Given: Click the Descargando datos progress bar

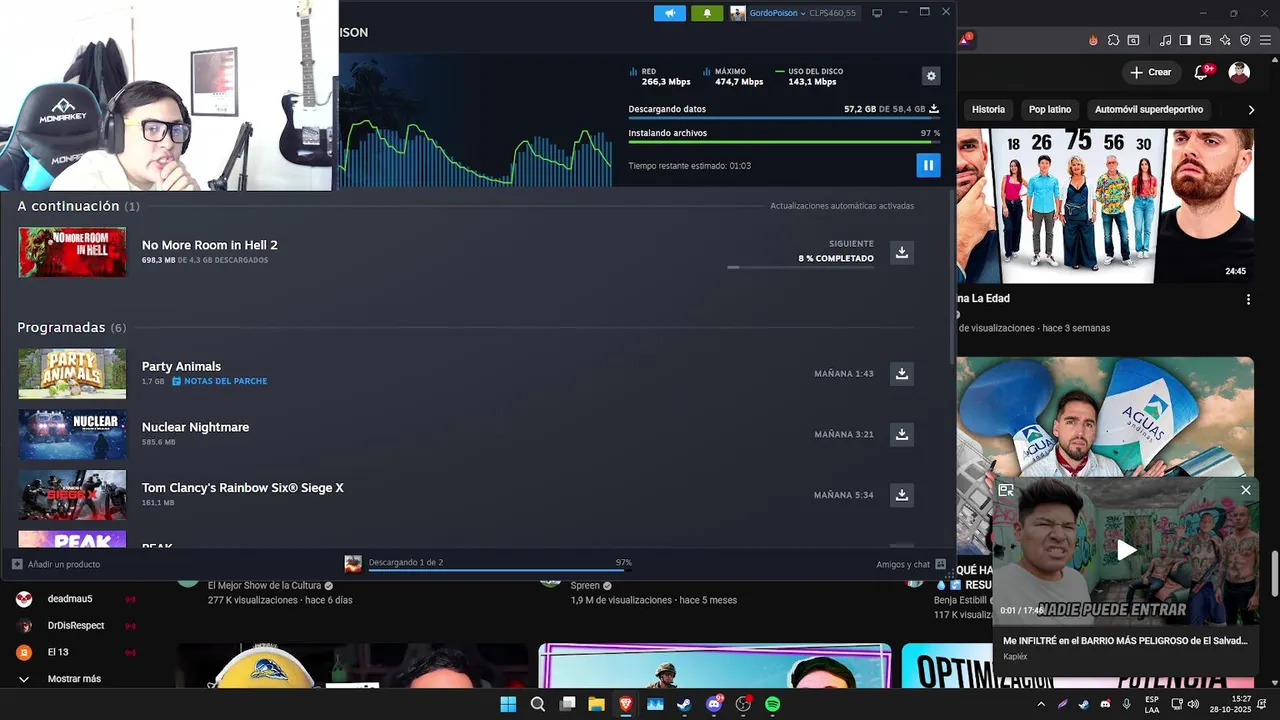Looking at the screenshot, I should pyautogui.click(x=784, y=118).
